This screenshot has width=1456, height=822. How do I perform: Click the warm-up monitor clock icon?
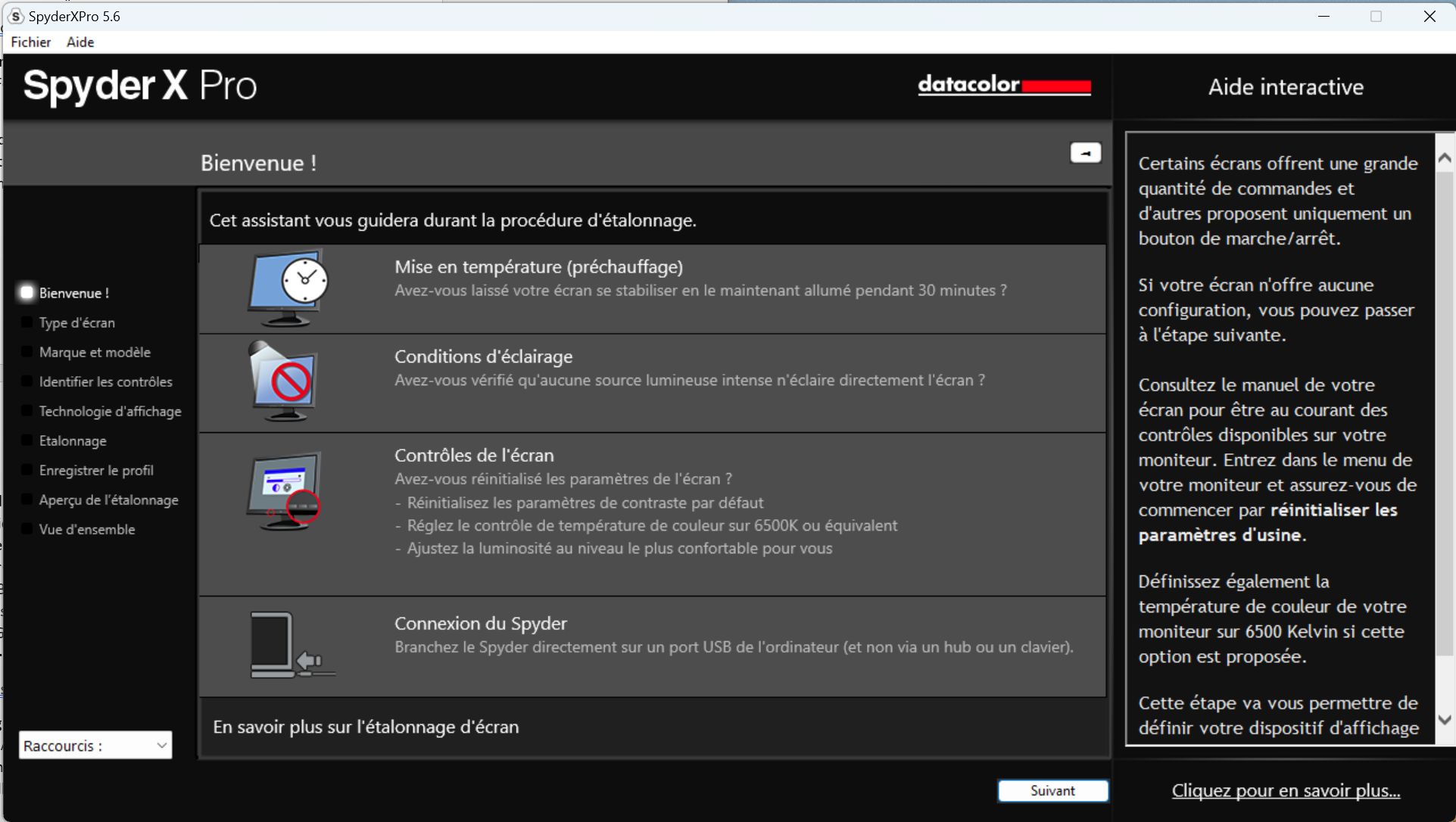(x=288, y=288)
